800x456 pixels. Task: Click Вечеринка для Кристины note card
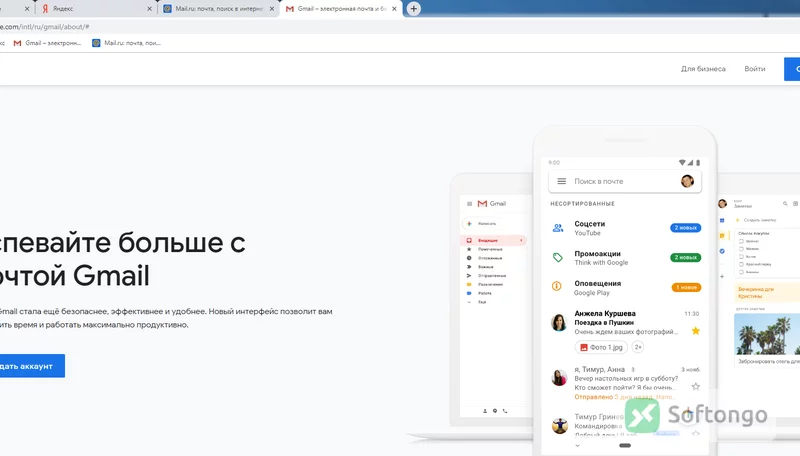click(767, 292)
